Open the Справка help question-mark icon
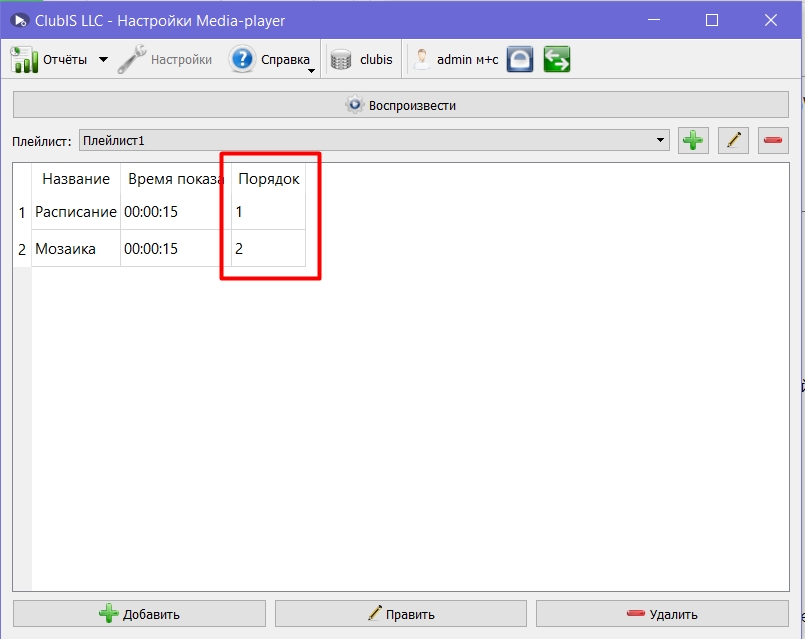805x639 pixels. [242, 59]
